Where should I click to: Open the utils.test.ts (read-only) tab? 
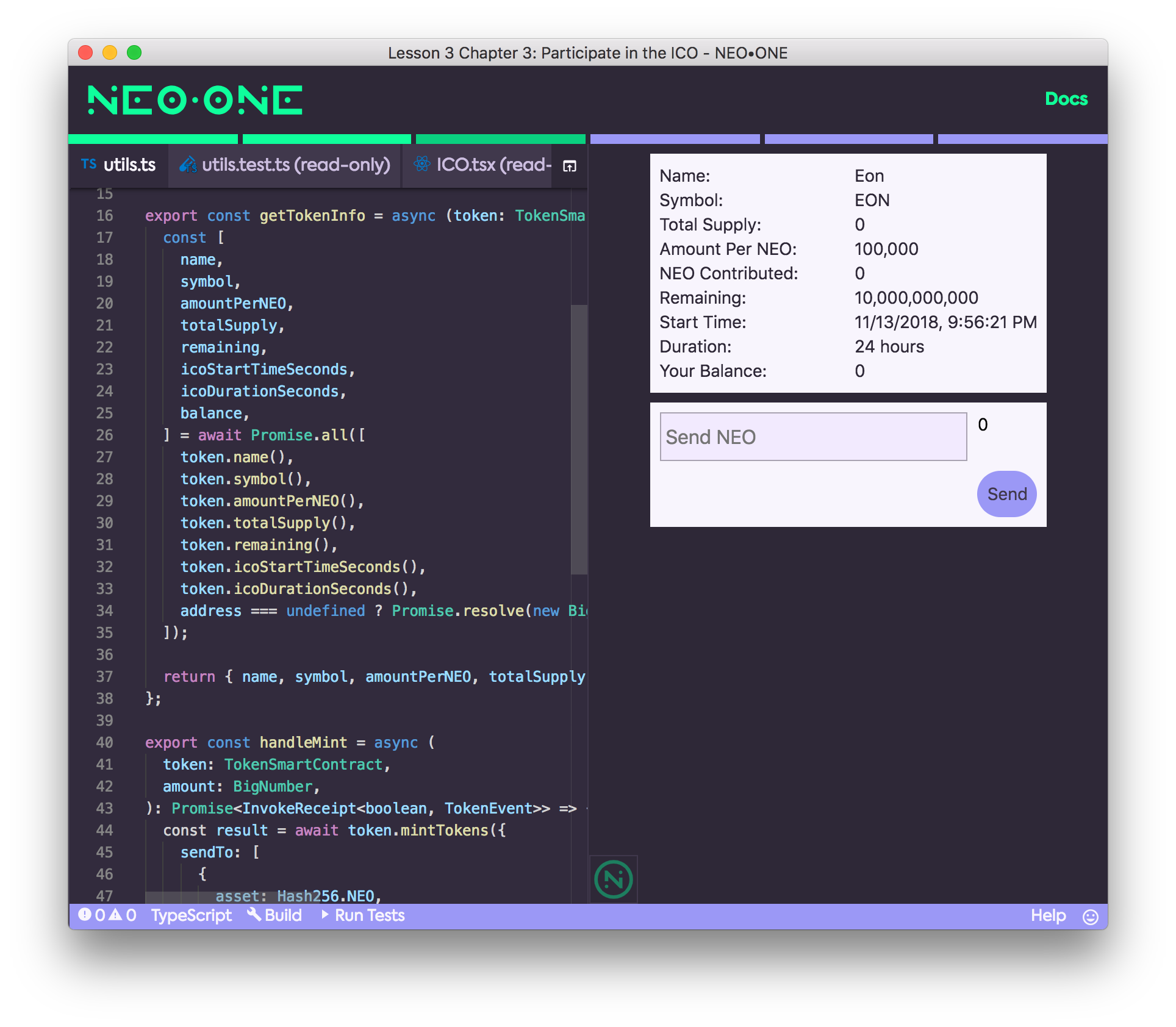tap(285, 165)
